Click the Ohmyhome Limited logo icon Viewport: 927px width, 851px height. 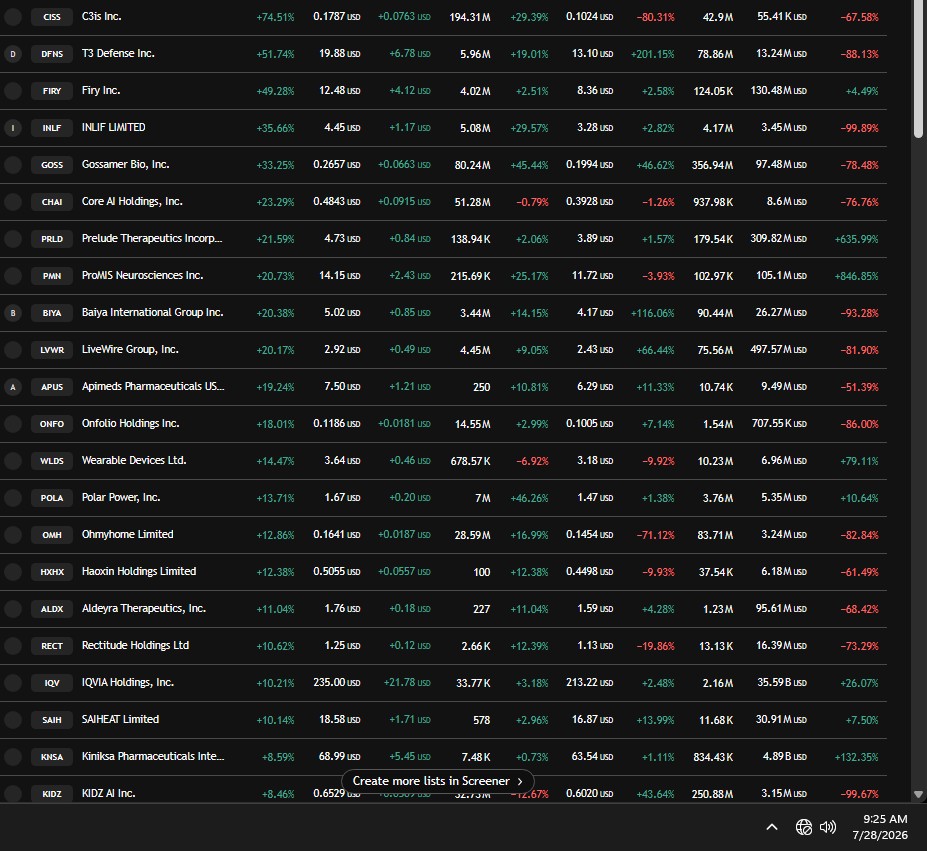pyautogui.click(x=13, y=535)
